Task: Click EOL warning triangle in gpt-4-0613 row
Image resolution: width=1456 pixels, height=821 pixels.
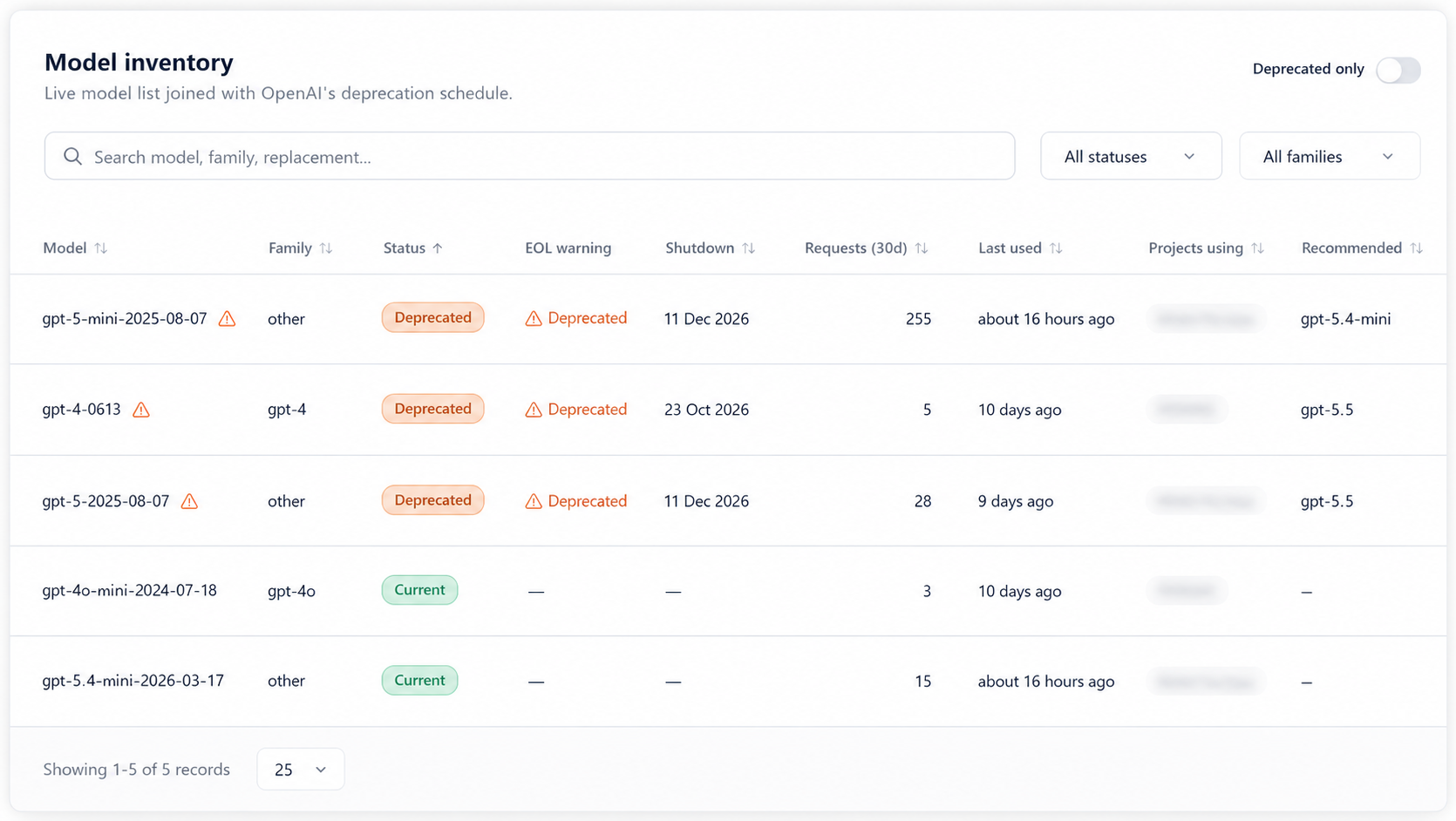Action: pos(534,410)
